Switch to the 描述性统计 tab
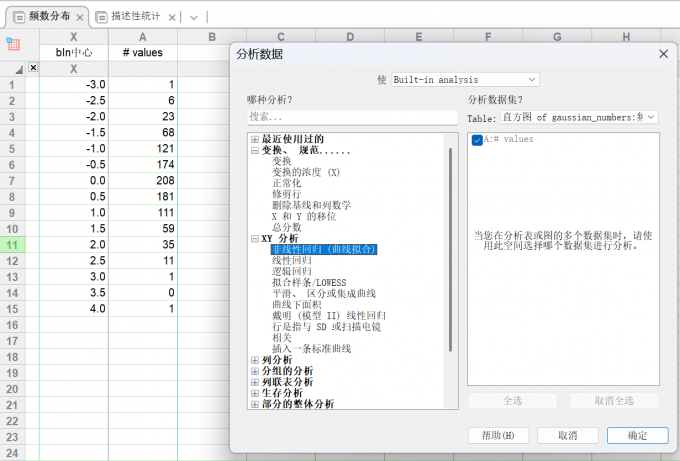The width and height of the screenshot is (680, 461). click(x=133, y=17)
